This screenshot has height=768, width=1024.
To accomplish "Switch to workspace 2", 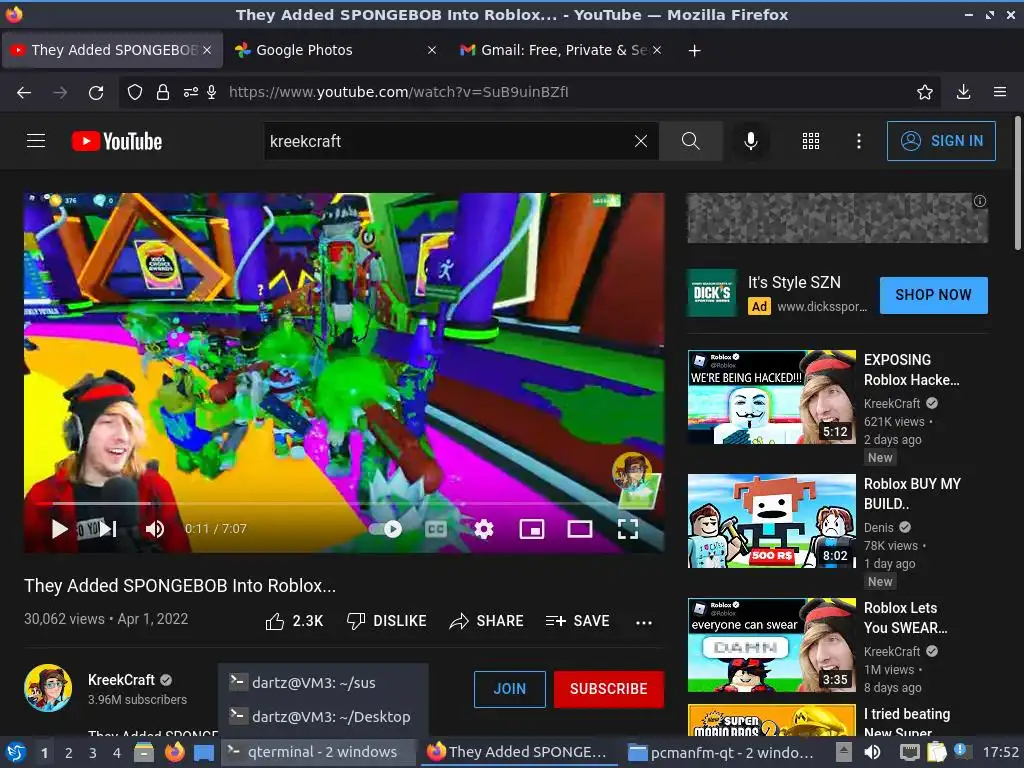I will [x=69, y=753].
